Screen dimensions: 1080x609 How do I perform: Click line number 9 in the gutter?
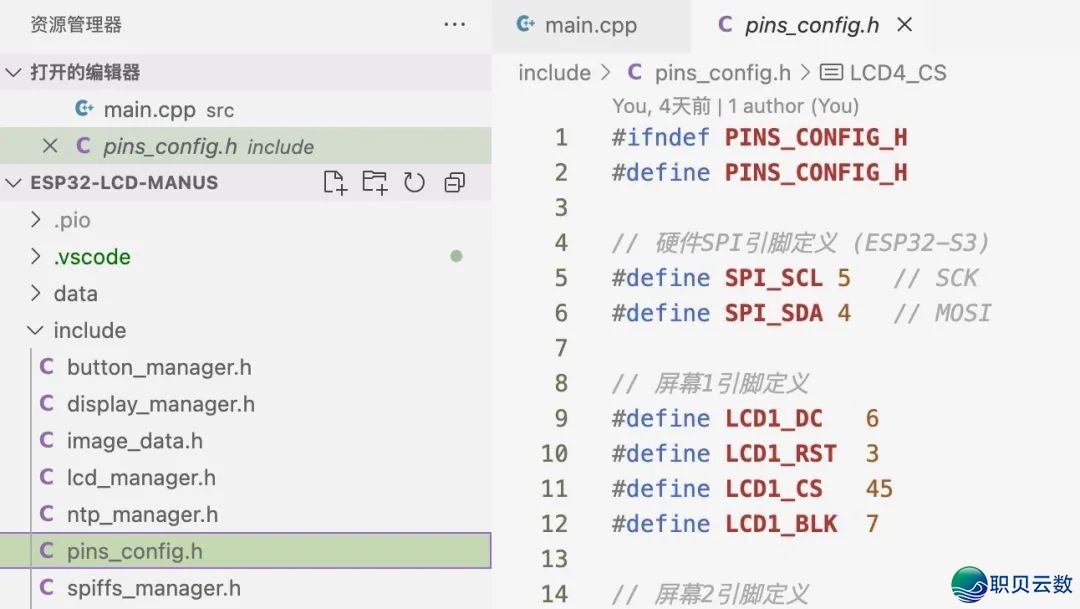coord(561,418)
